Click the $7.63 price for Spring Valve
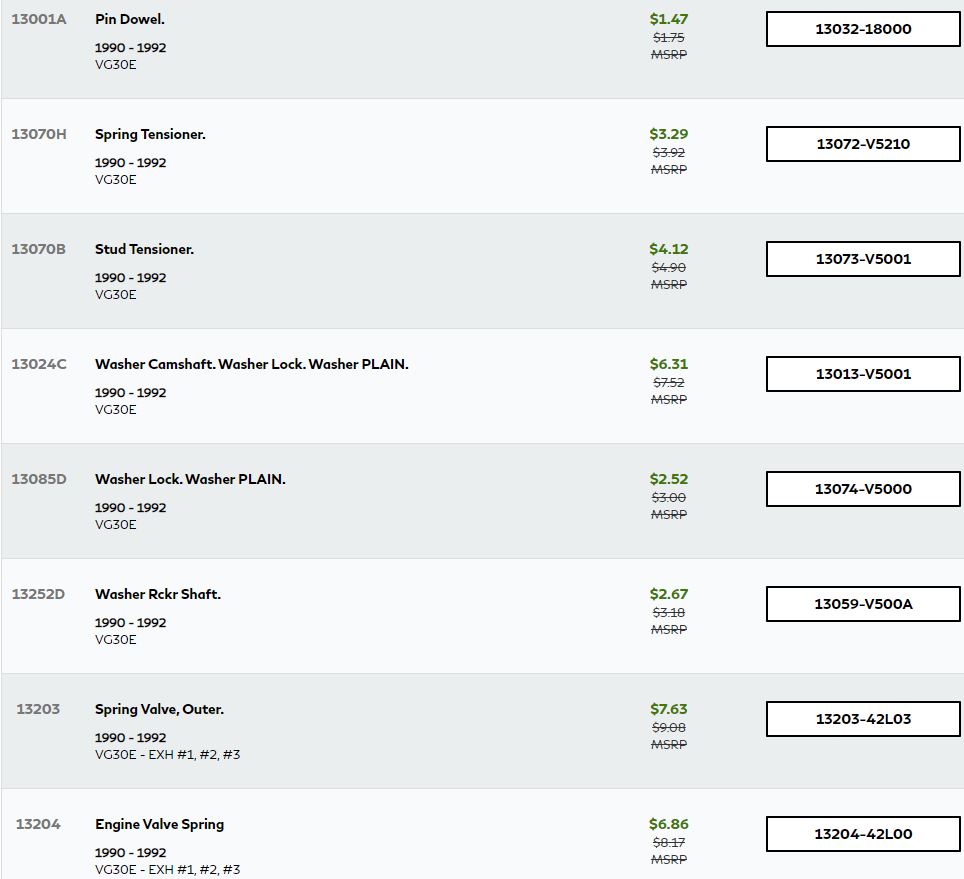This screenshot has height=879, width=964. tap(669, 709)
